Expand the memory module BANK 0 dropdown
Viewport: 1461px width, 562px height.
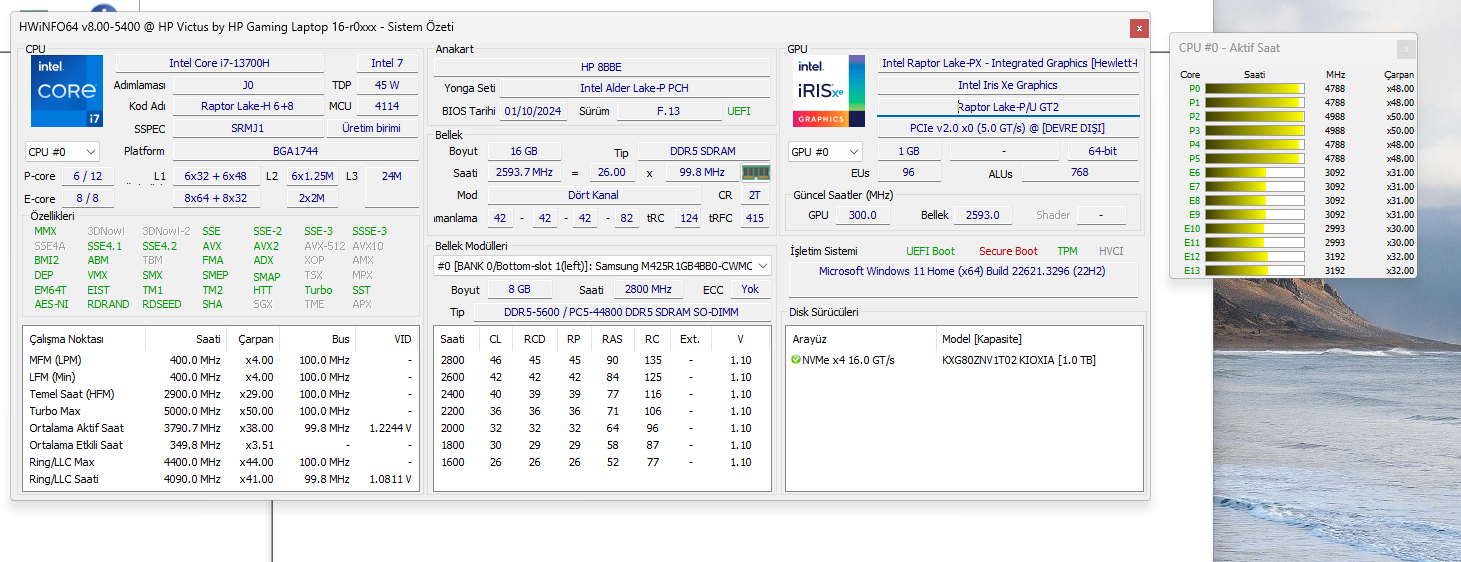[x=763, y=266]
